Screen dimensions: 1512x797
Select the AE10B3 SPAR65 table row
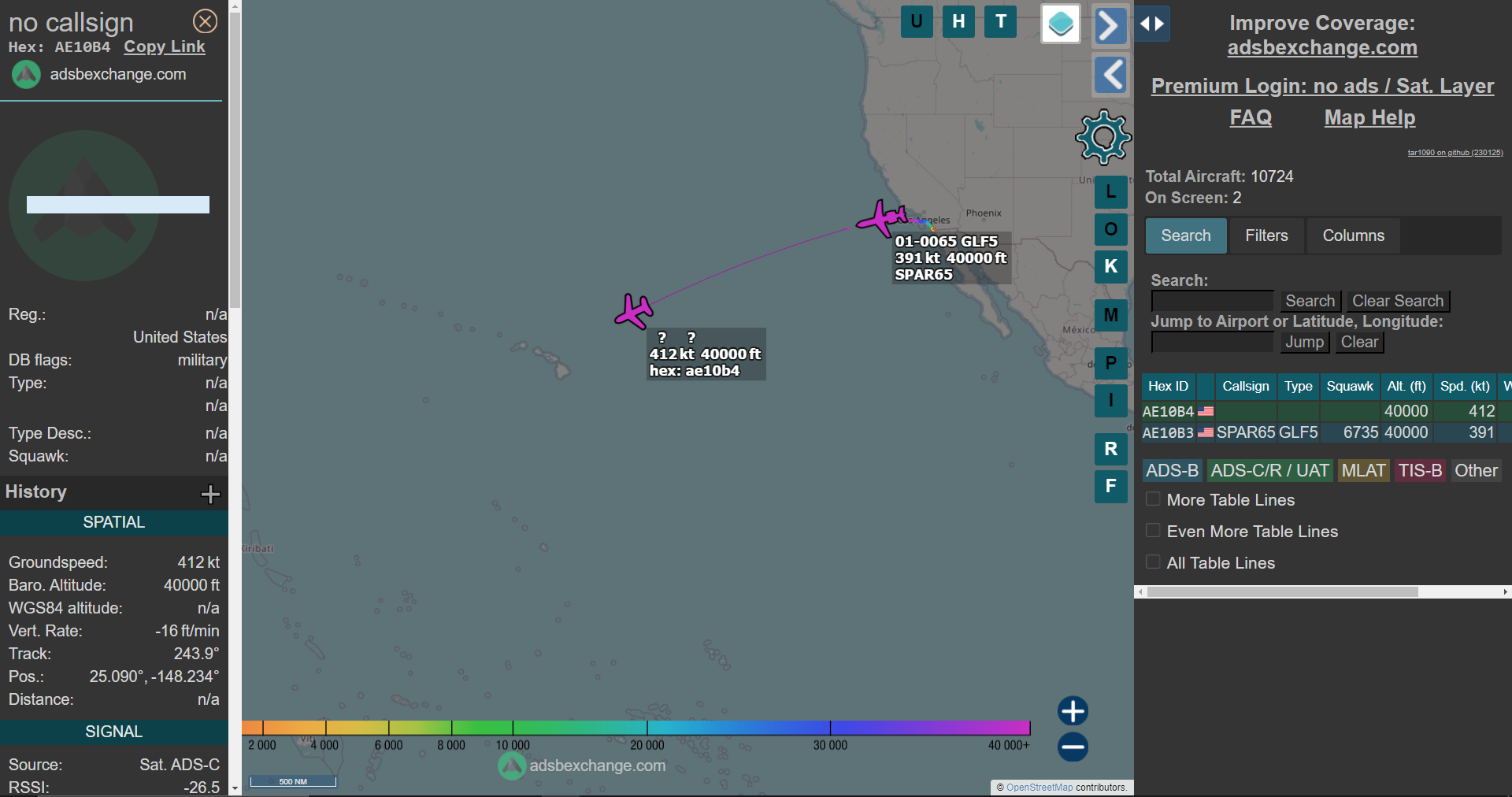[x=1326, y=432]
